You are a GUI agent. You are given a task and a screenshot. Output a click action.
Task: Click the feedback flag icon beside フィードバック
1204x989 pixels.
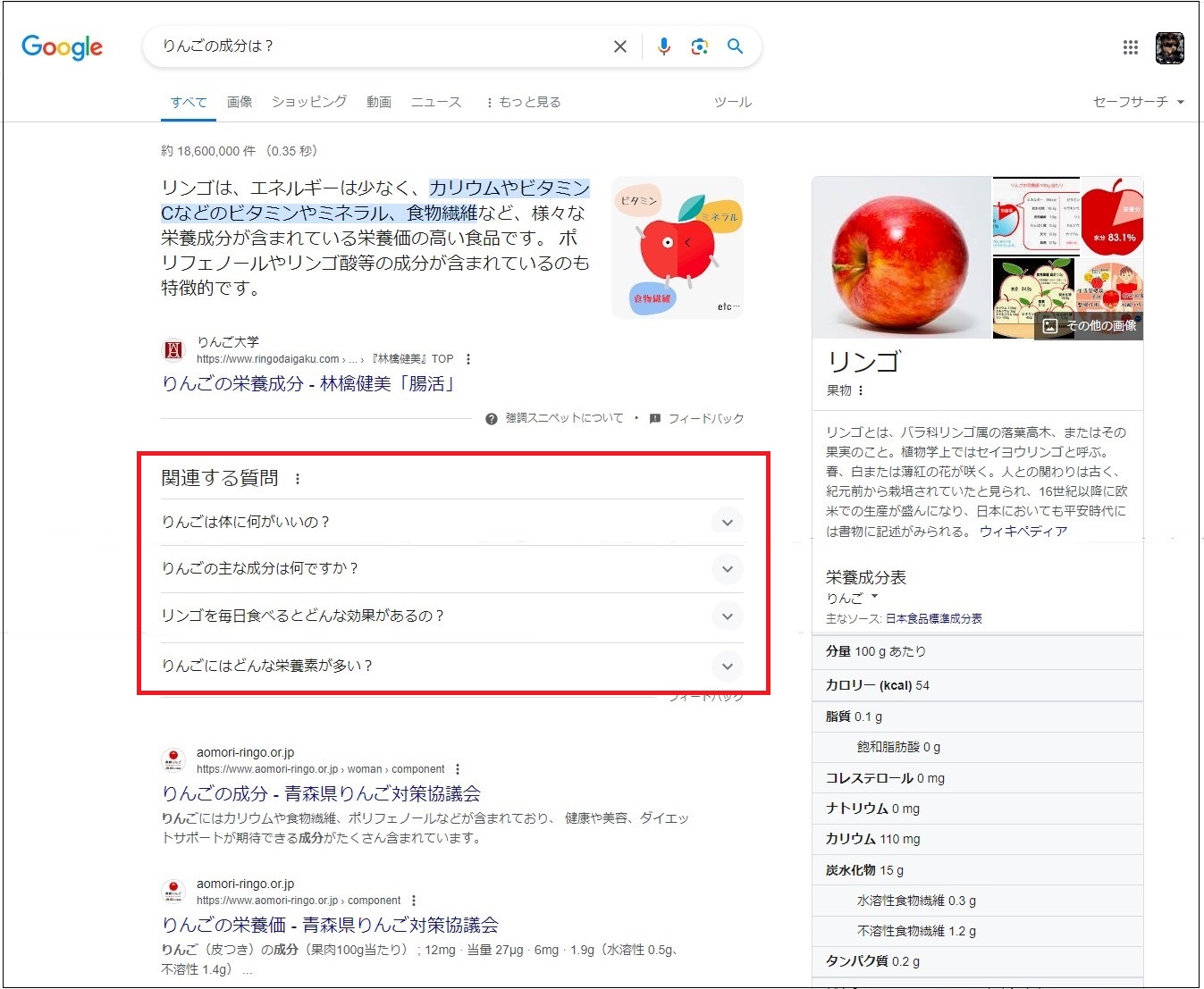654,419
